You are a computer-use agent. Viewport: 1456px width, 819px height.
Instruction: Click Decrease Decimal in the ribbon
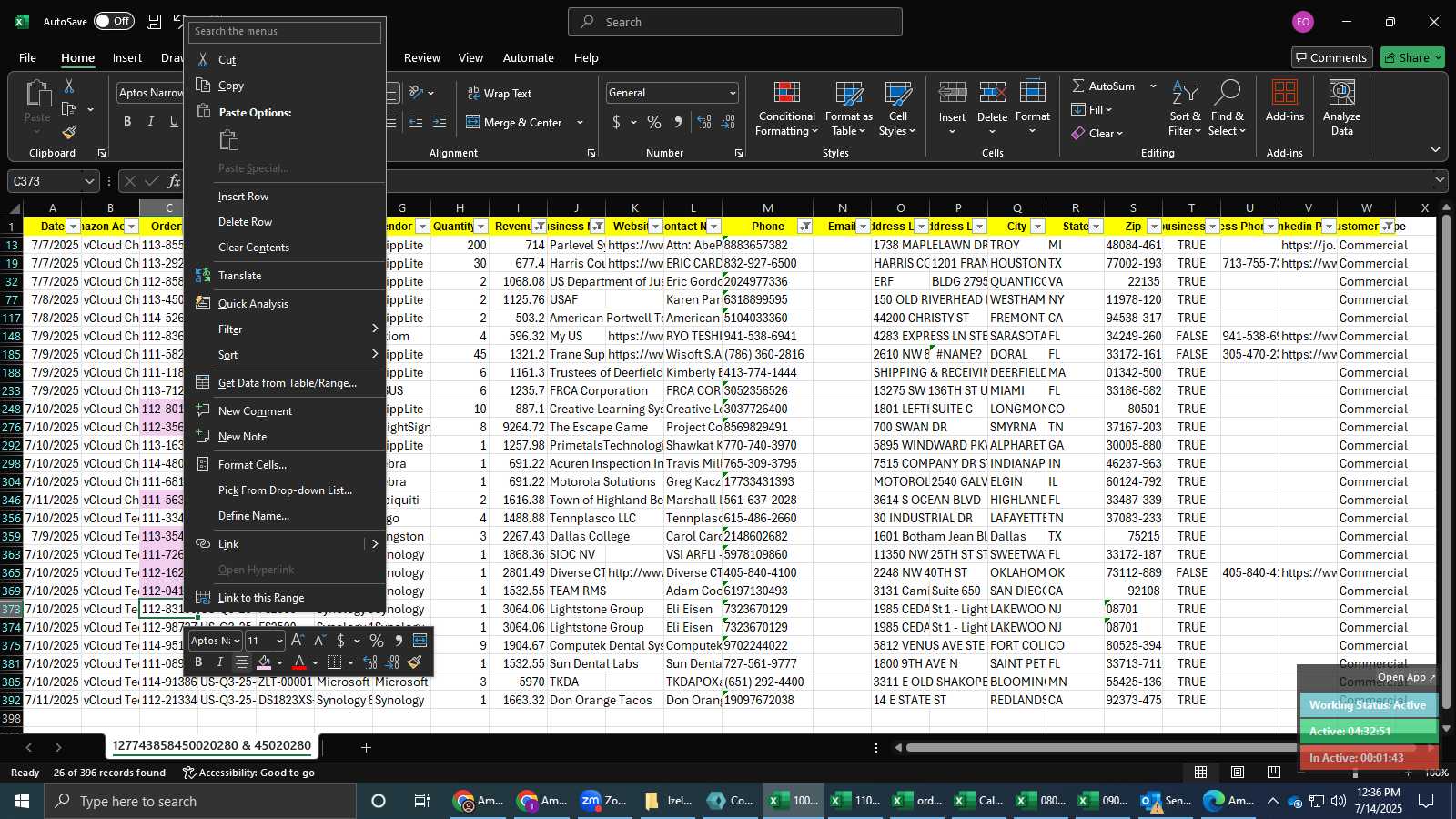728,122
